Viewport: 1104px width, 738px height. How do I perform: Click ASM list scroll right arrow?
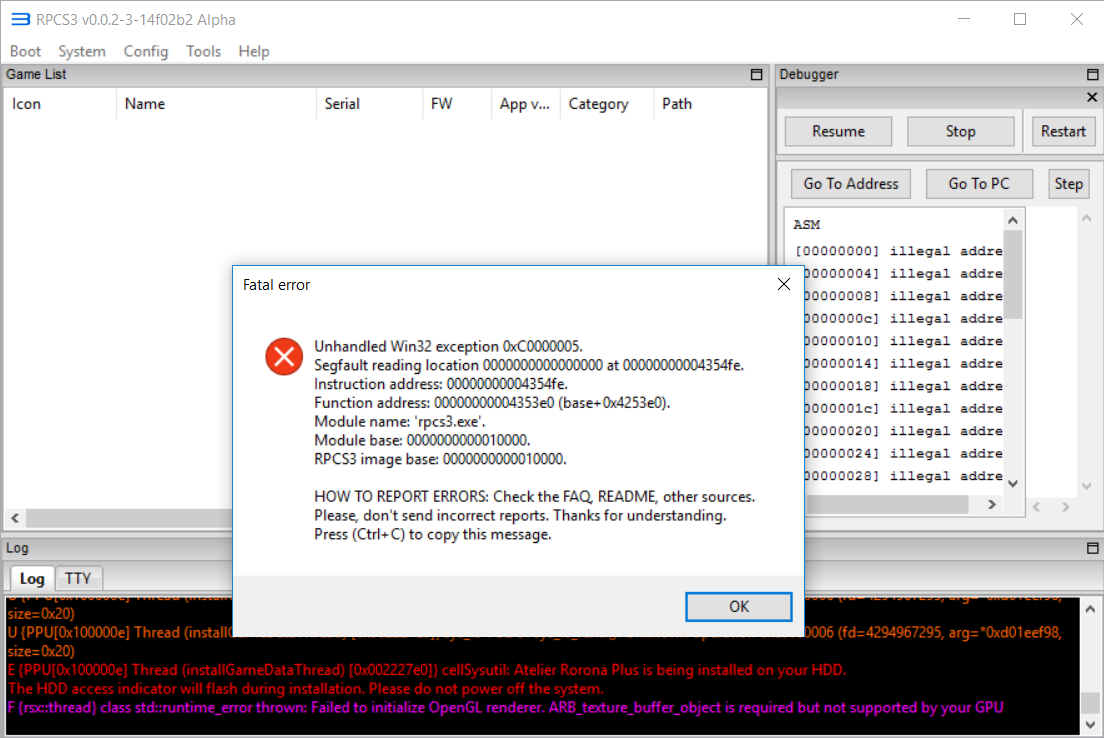pos(992,504)
